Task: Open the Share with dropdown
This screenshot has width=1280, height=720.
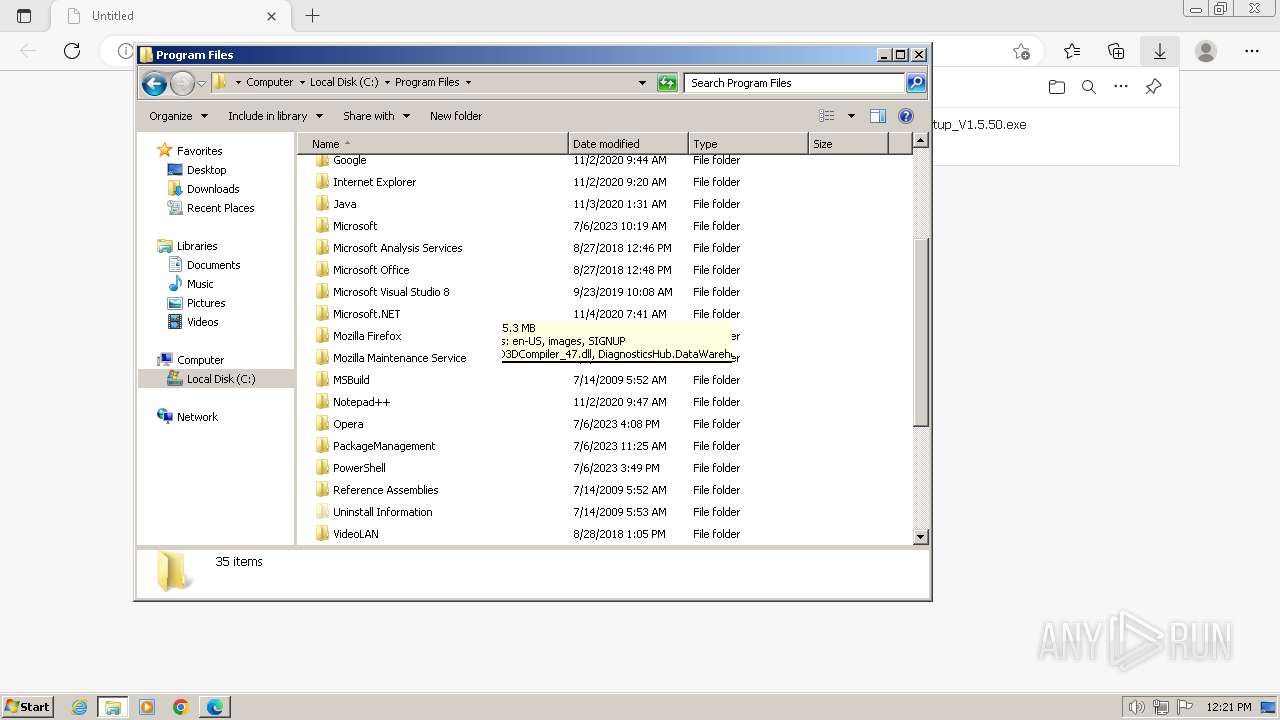Action: pyautogui.click(x=376, y=116)
